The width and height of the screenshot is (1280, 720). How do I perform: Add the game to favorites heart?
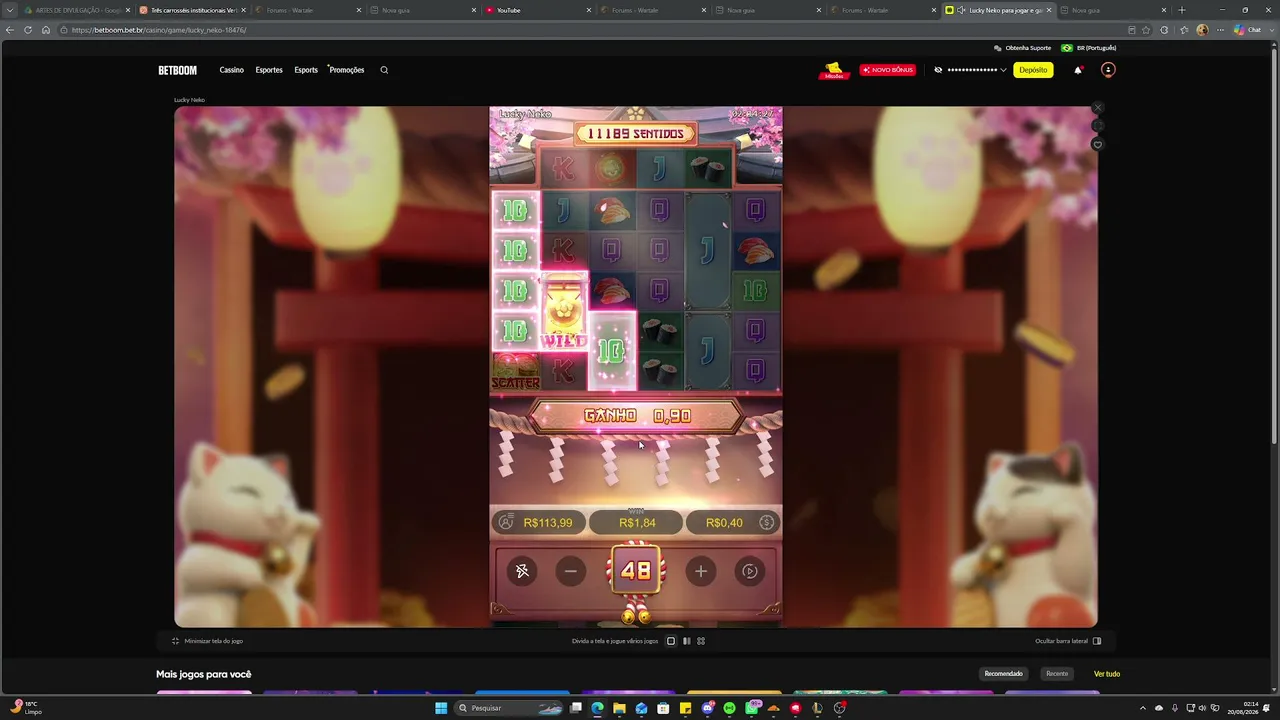click(1097, 145)
